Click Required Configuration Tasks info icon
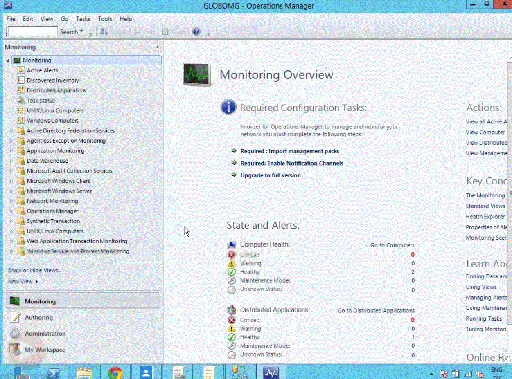512x379 pixels. [228, 107]
